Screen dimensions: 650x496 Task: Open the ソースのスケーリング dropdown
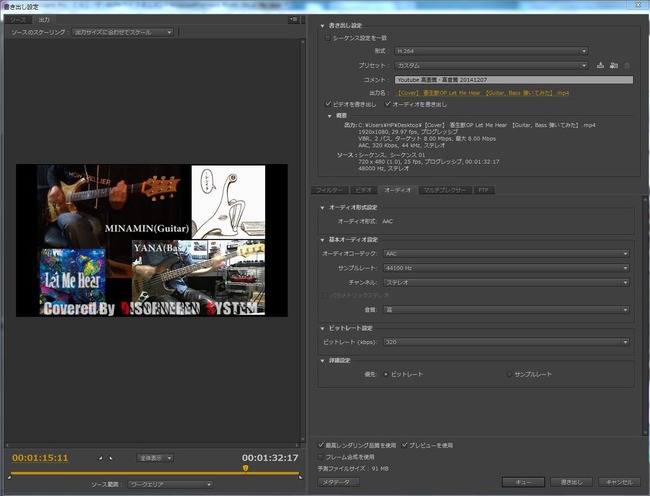[122, 32]
